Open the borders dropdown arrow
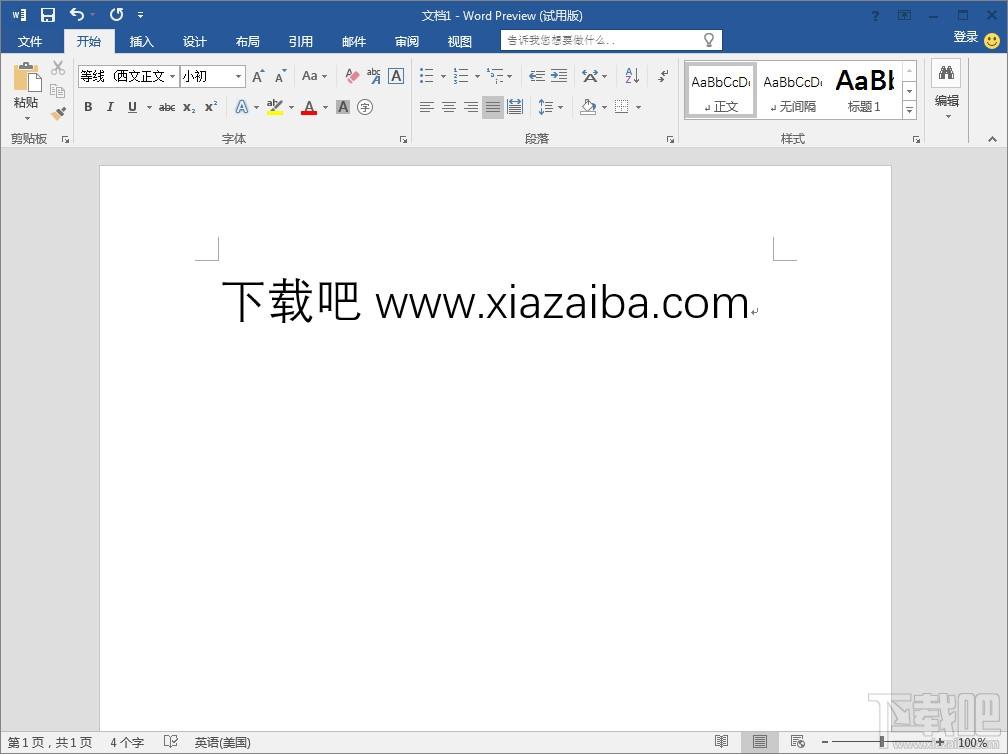Viewport: 1008px width, 754px height. coord(638,107)
